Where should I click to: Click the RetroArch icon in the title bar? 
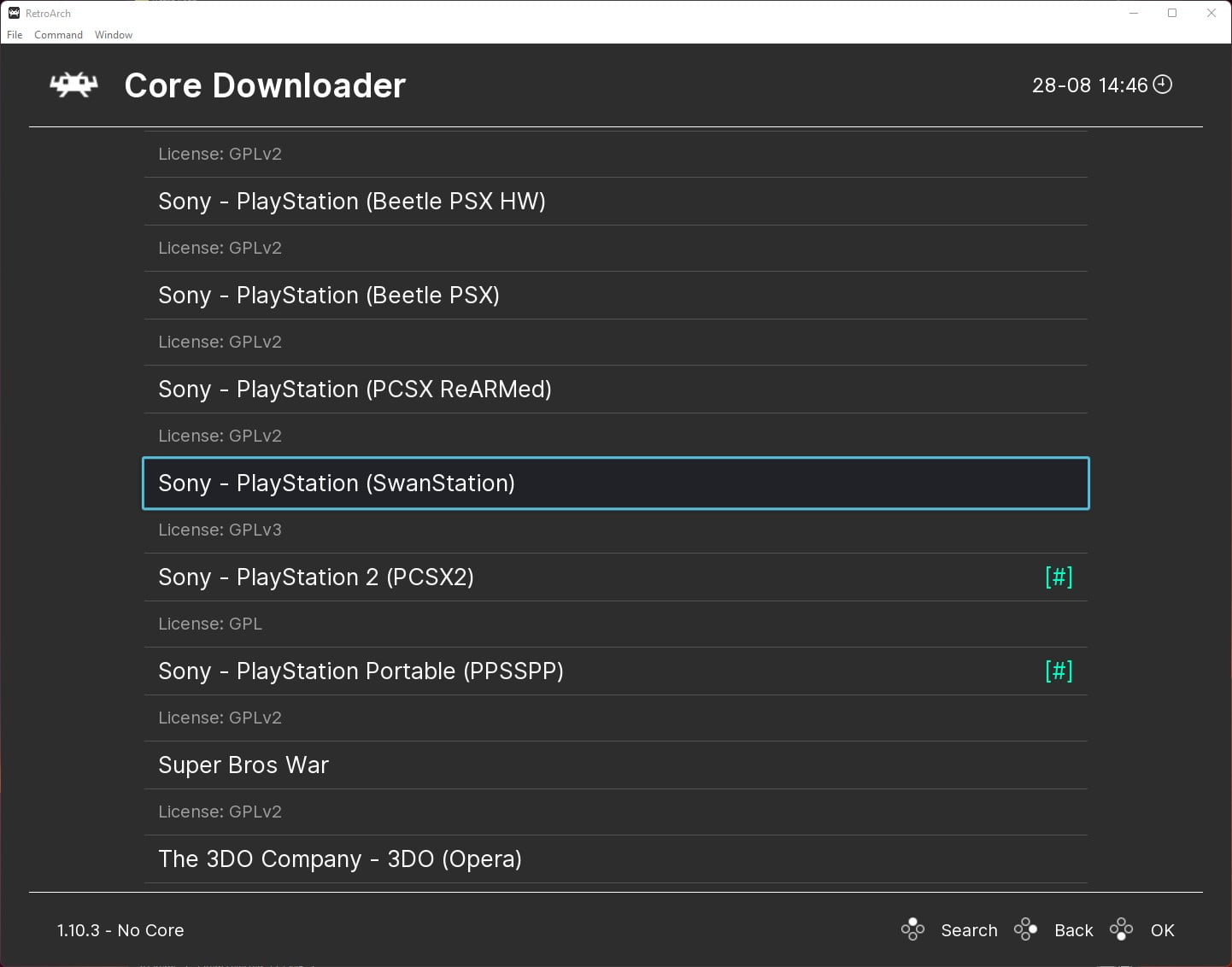(12, 13)
